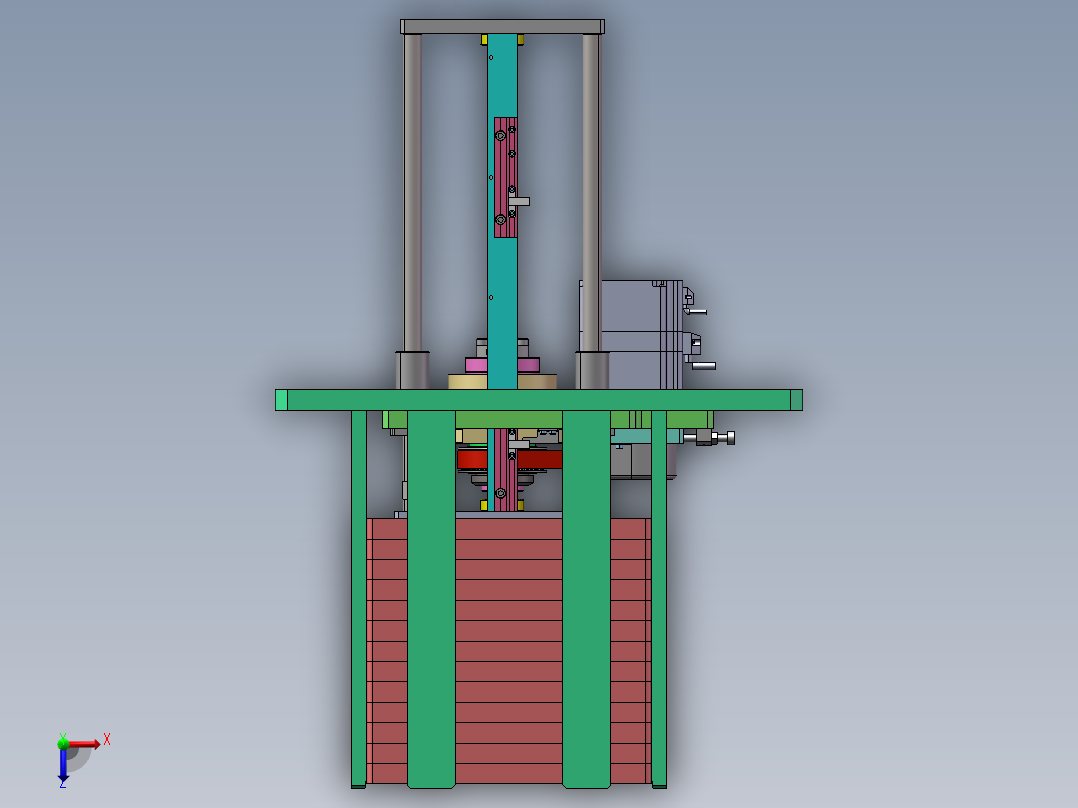This screenshot has height=808, width=1078.
Task: Select the thin green leg at the far right
Action: pyautogui.click(x=659, y=599)
